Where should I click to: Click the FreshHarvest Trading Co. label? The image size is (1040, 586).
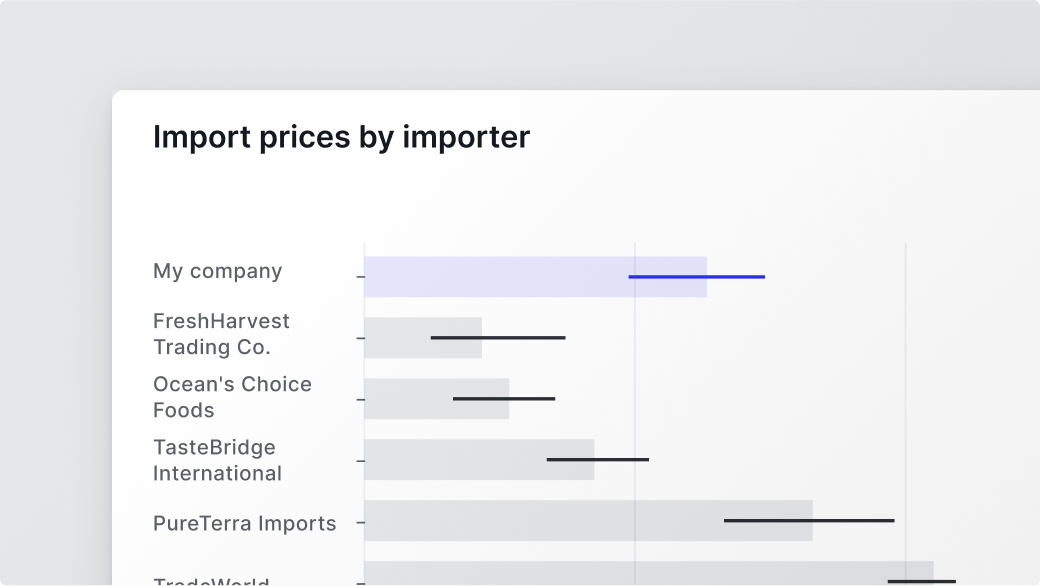click(221, 334)
